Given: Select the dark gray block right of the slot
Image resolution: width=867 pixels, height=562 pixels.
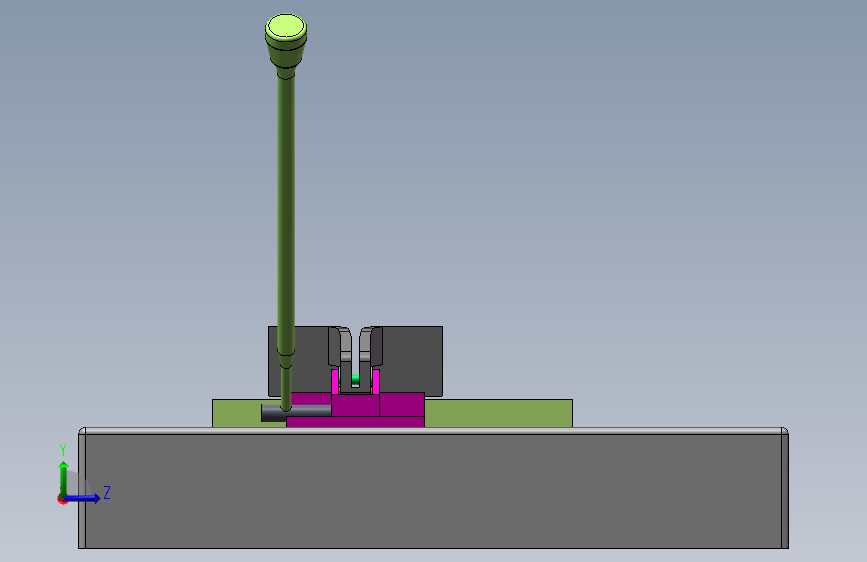Looking at the screenshot, I should 412,361.
